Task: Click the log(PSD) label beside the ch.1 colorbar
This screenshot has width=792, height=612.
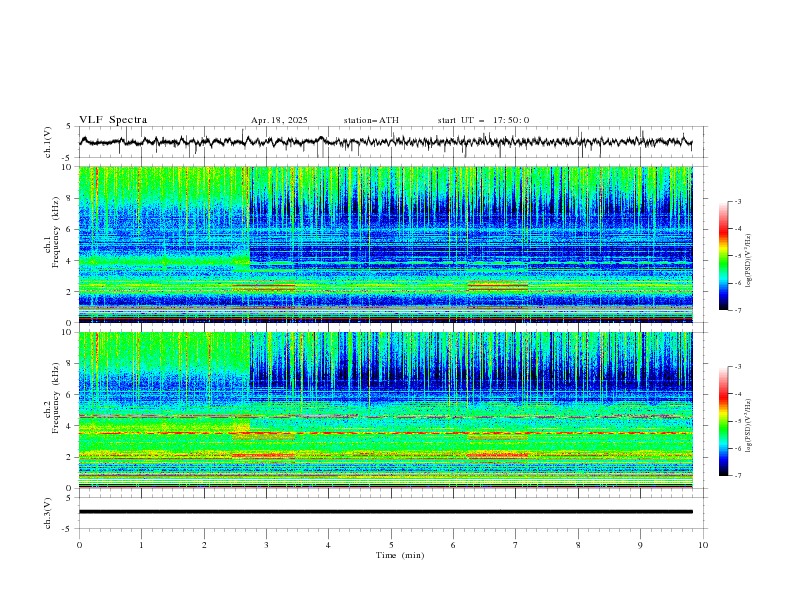Action: pyautogui.click(x=749, y=261)
